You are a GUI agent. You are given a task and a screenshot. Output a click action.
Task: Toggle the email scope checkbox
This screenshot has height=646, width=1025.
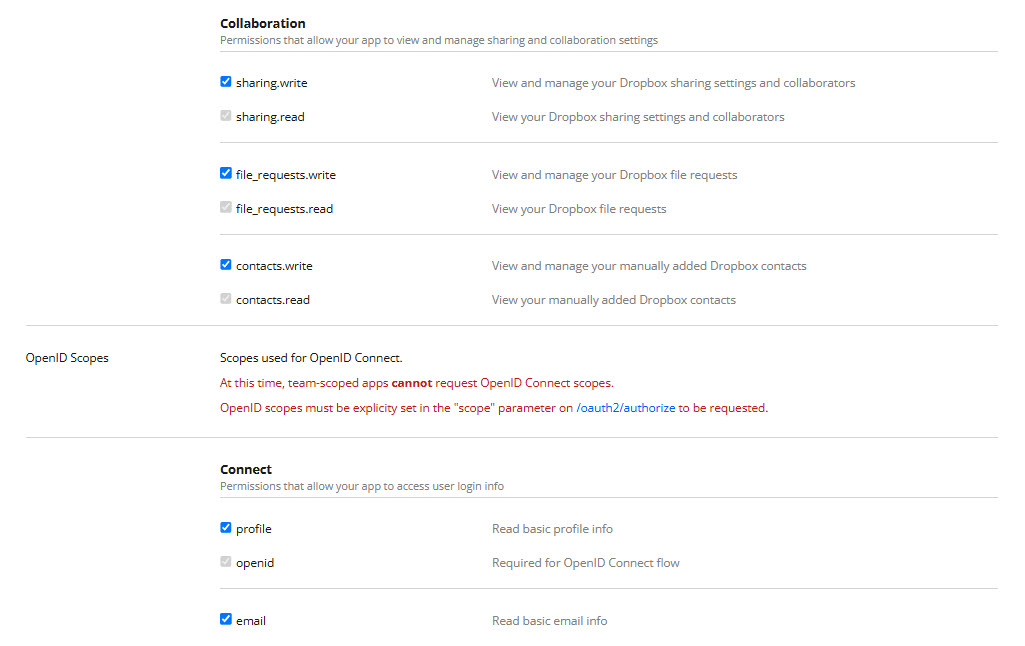[x=226, y=619]
